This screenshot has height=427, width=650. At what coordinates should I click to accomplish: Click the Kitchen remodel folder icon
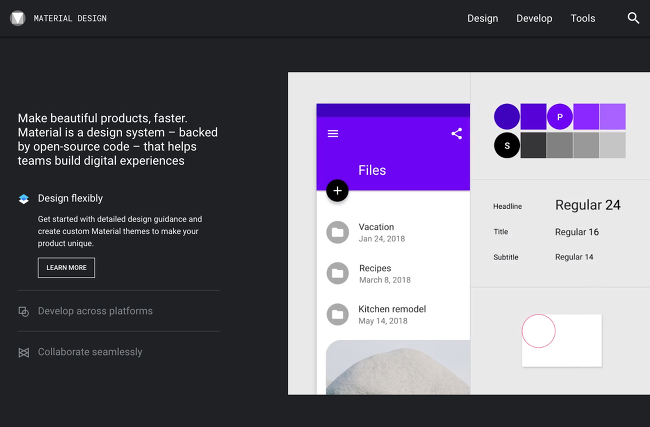pyautogui.click(x=337, y=314)
